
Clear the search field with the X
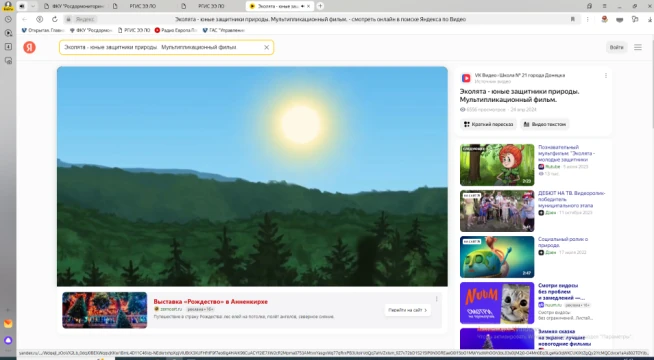click(267, 47)
